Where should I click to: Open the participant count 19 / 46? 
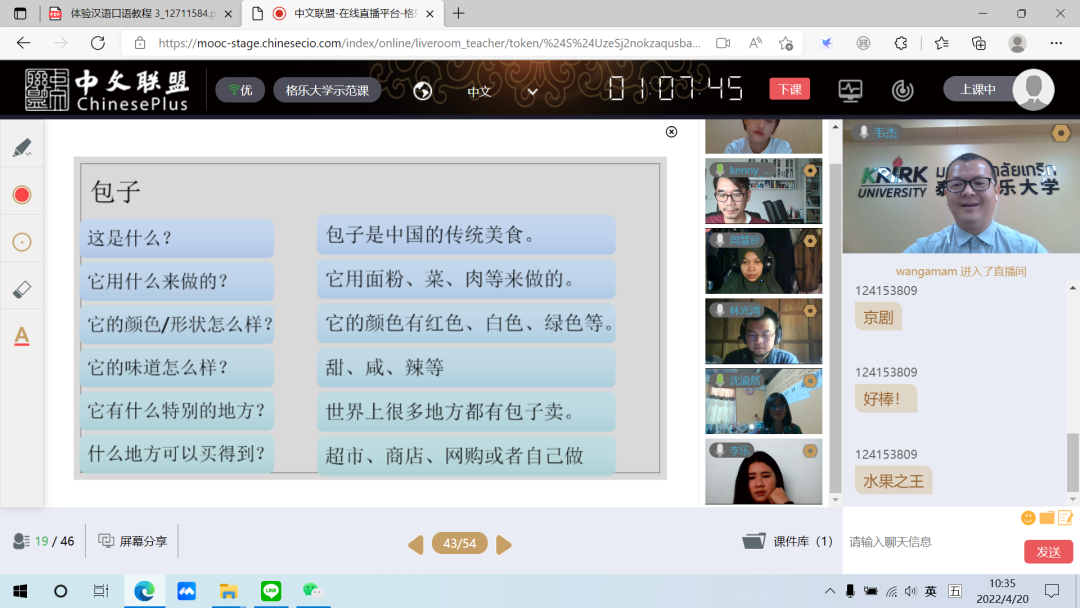coord(43,541)
